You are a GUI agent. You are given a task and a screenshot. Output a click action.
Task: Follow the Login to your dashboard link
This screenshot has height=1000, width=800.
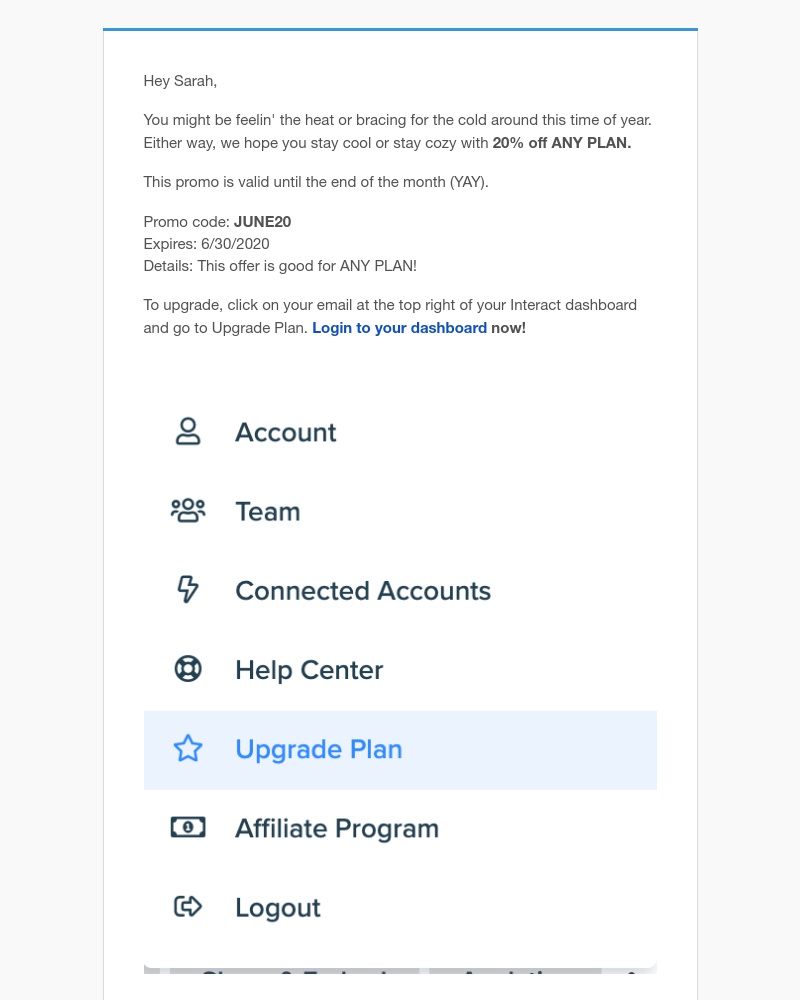[399, 328]
